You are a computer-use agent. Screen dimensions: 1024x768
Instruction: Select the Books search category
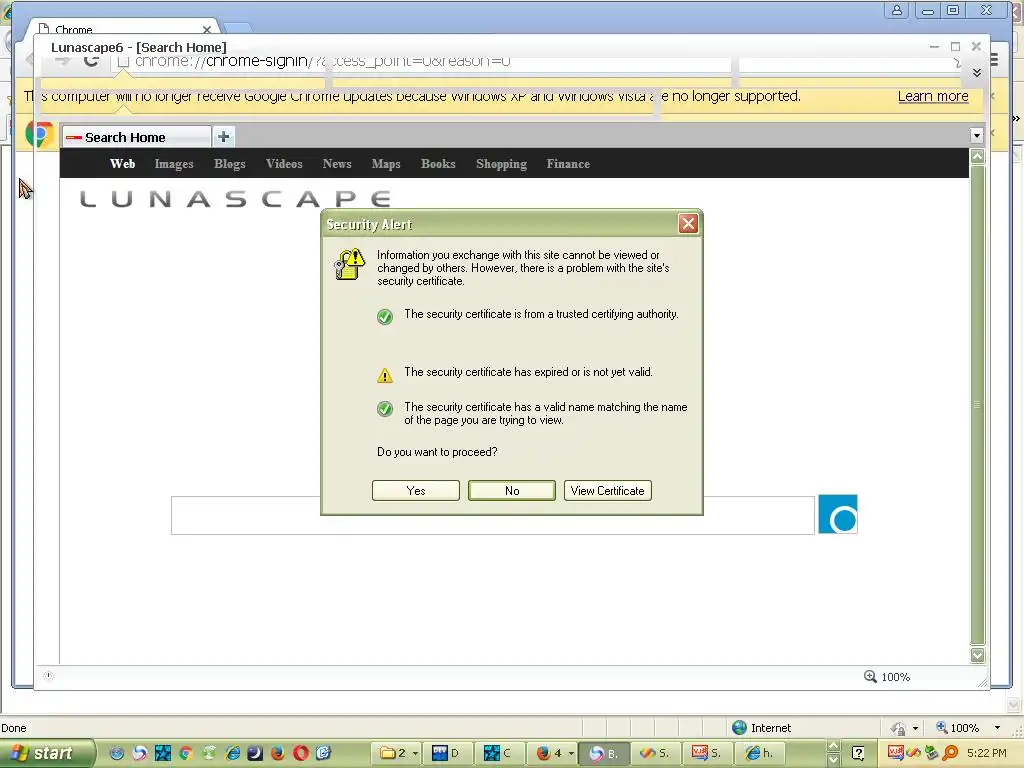point(438,164)
